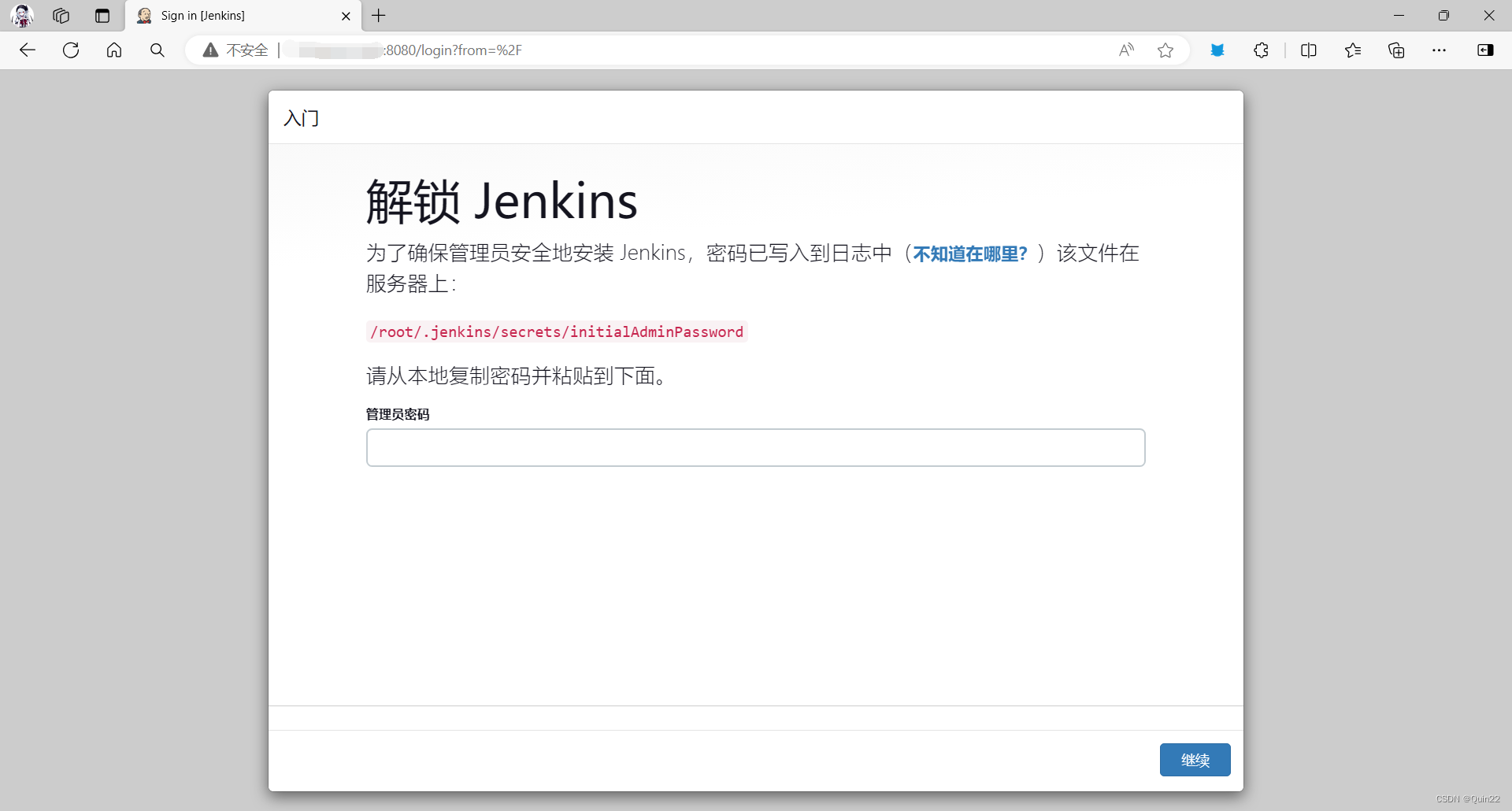Image resolution: width=1512 pixels, height=811 pixels.
Task: Open a new tab with plus button
Action: pyautogui.click(x=379, y=16)
